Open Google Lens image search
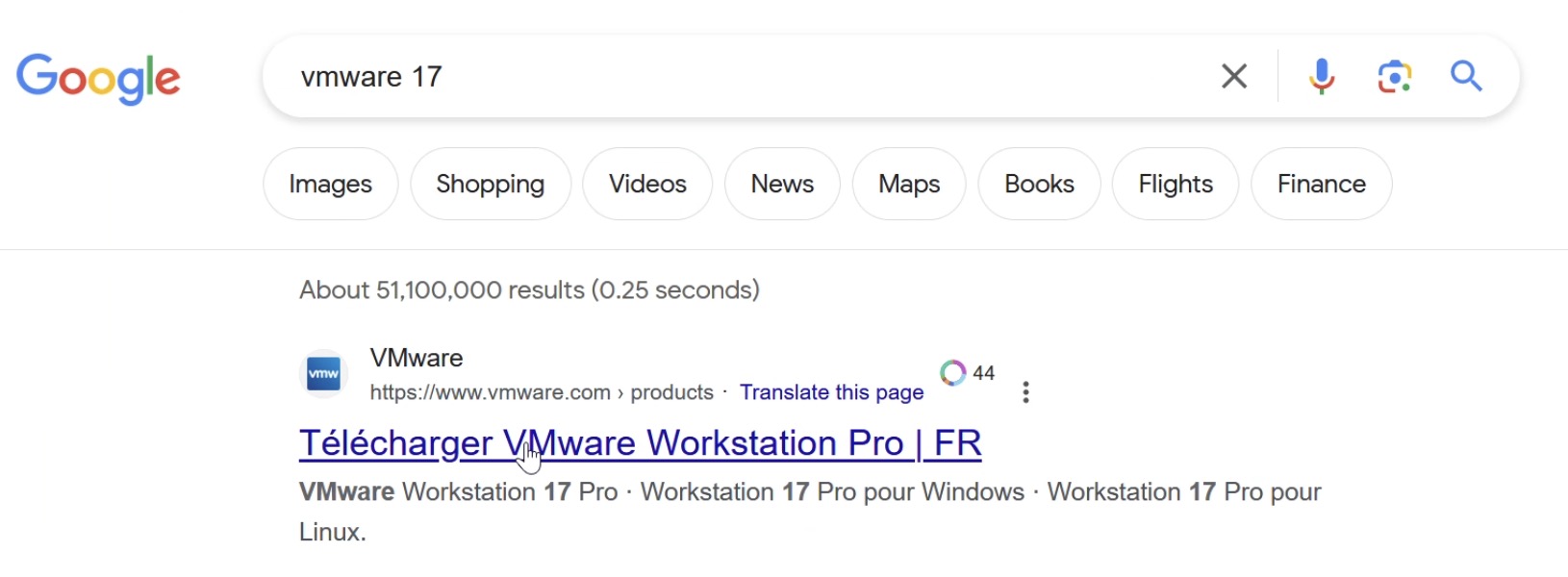The height and width of the screenshot is (577, 1568). click(1394, 76)
